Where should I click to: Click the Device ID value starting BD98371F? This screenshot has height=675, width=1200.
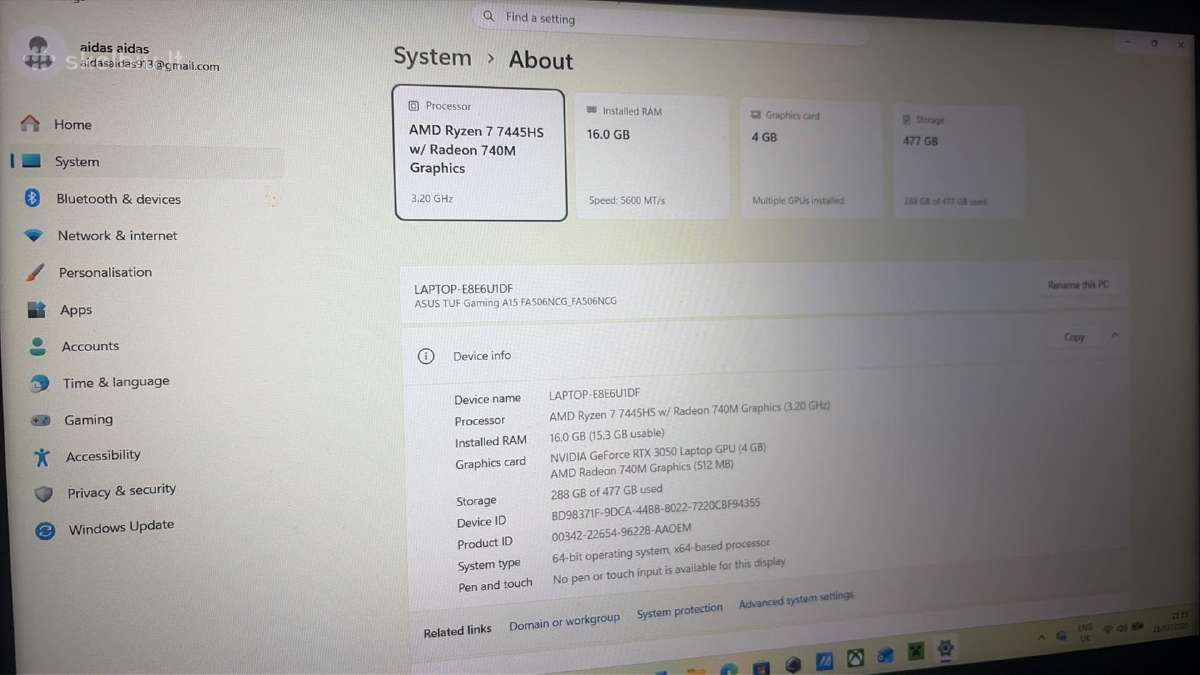656,510
